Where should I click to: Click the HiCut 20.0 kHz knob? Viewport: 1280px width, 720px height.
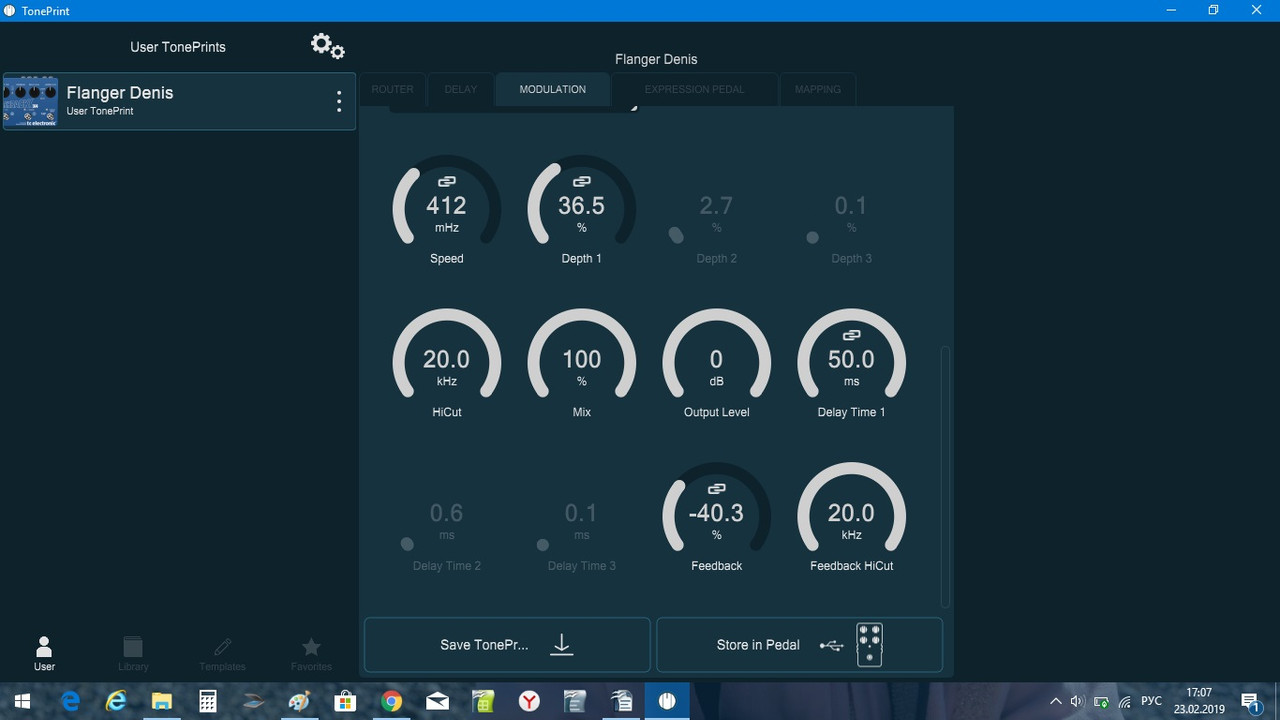pos(446,354)
